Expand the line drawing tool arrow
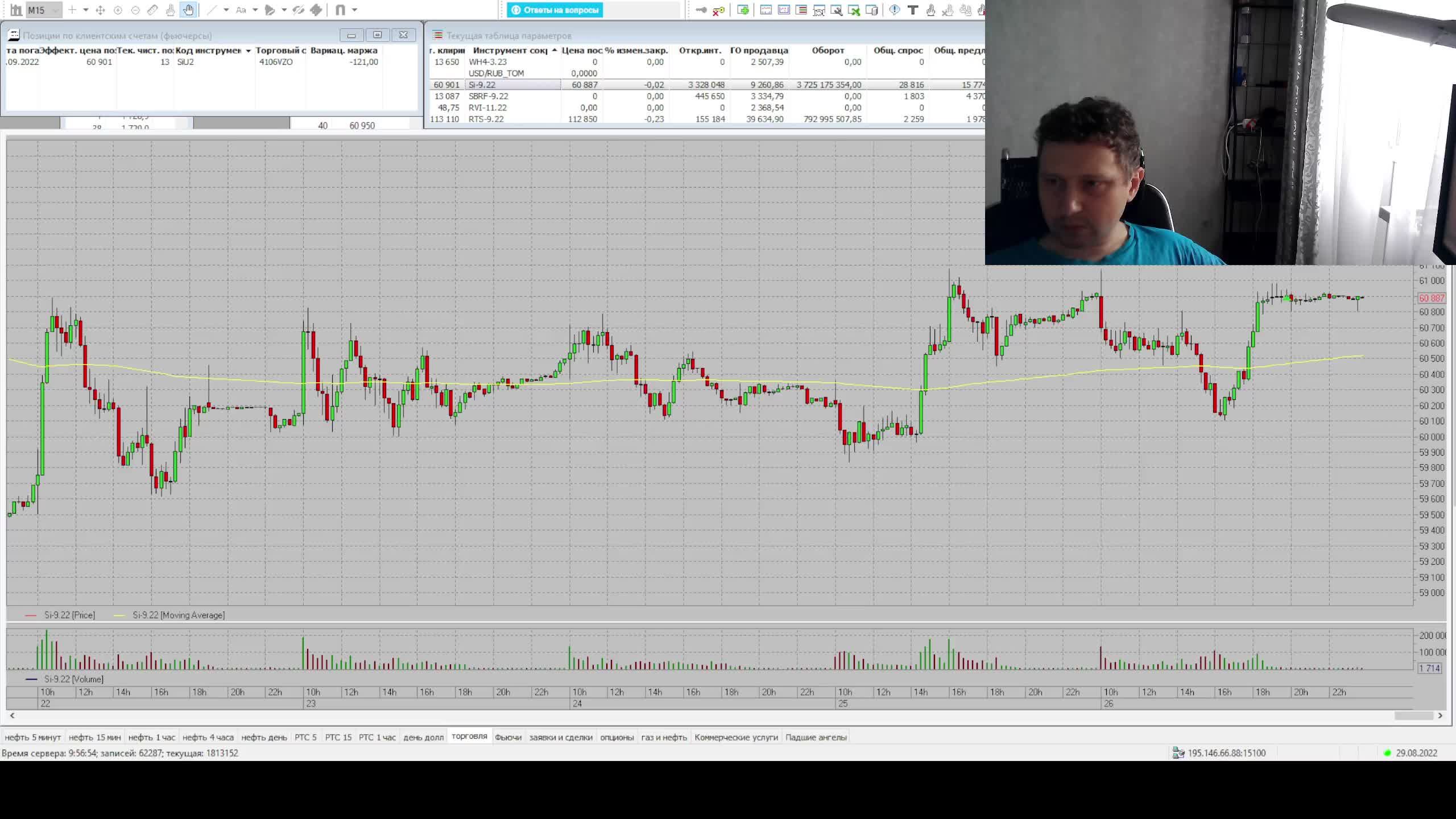1456x819 pixels. pyautogui.click(x=226, y=10)
